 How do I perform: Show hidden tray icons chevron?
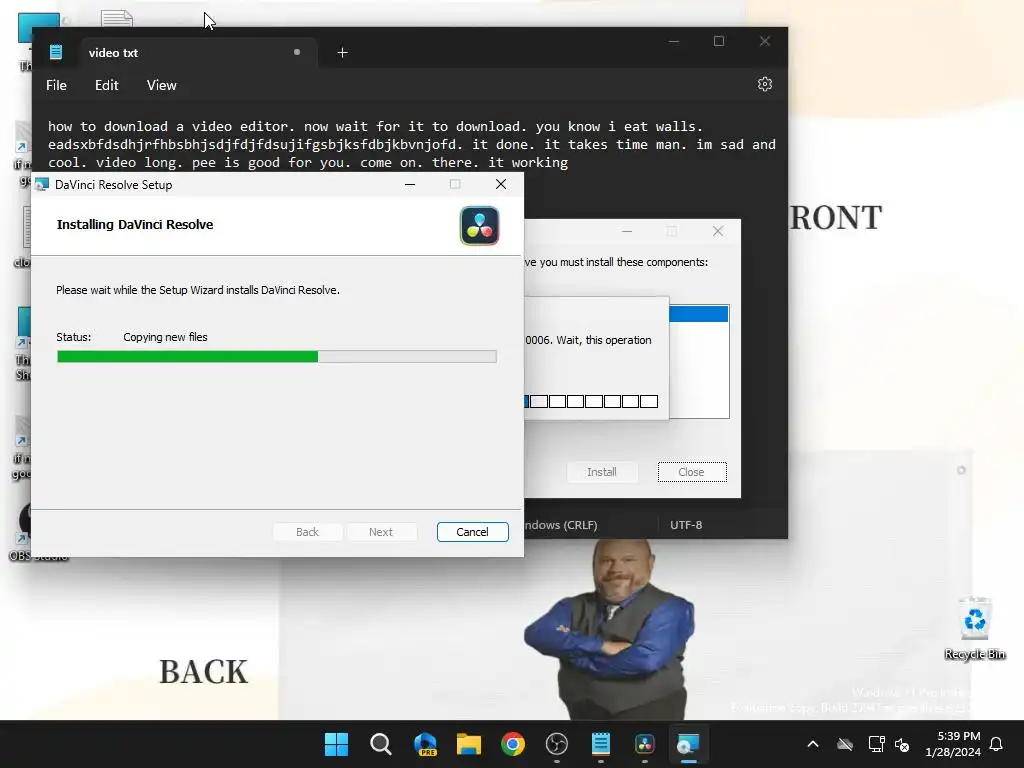pyautogui.click(x=813, y=744)
